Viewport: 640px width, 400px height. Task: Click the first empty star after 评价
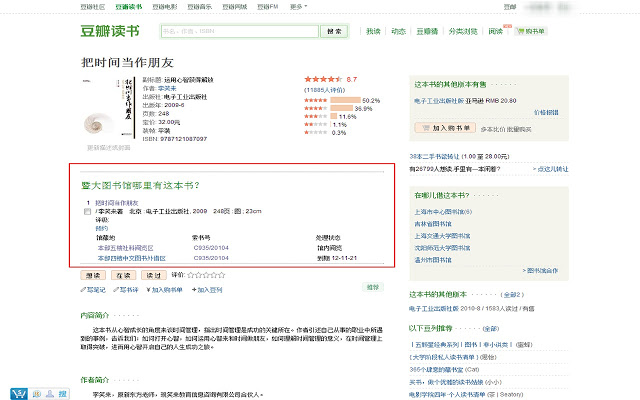click(191, 275)
